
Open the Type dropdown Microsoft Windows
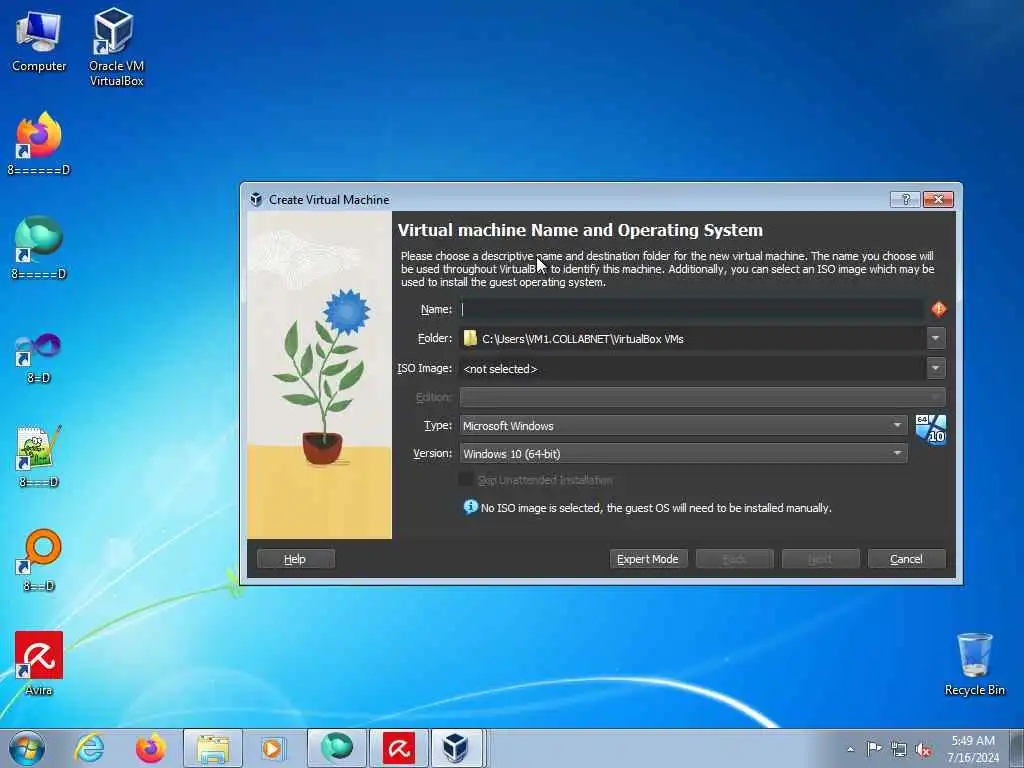(x=683, y=425)
